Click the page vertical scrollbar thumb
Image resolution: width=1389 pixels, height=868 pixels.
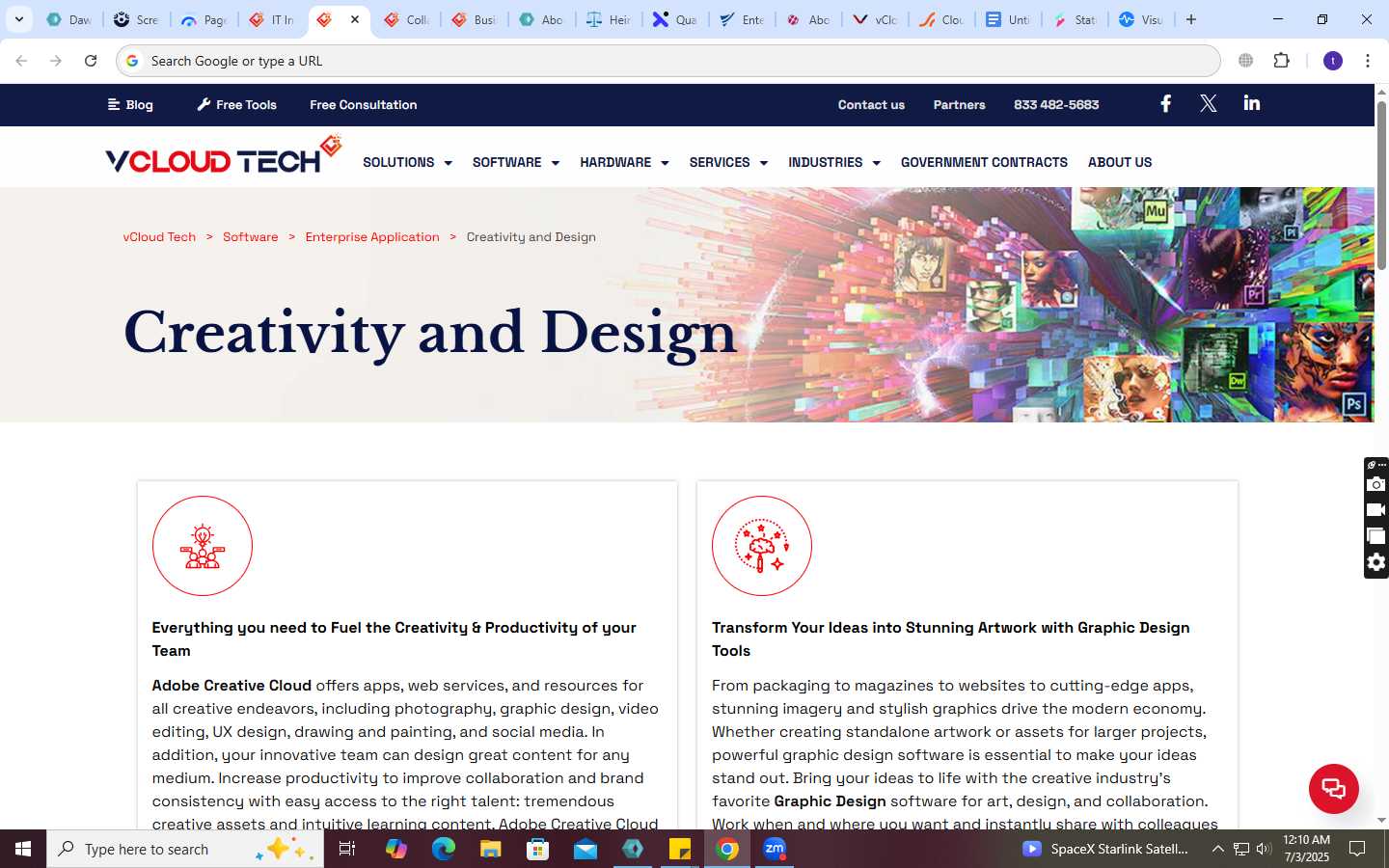click(1381, 183)
